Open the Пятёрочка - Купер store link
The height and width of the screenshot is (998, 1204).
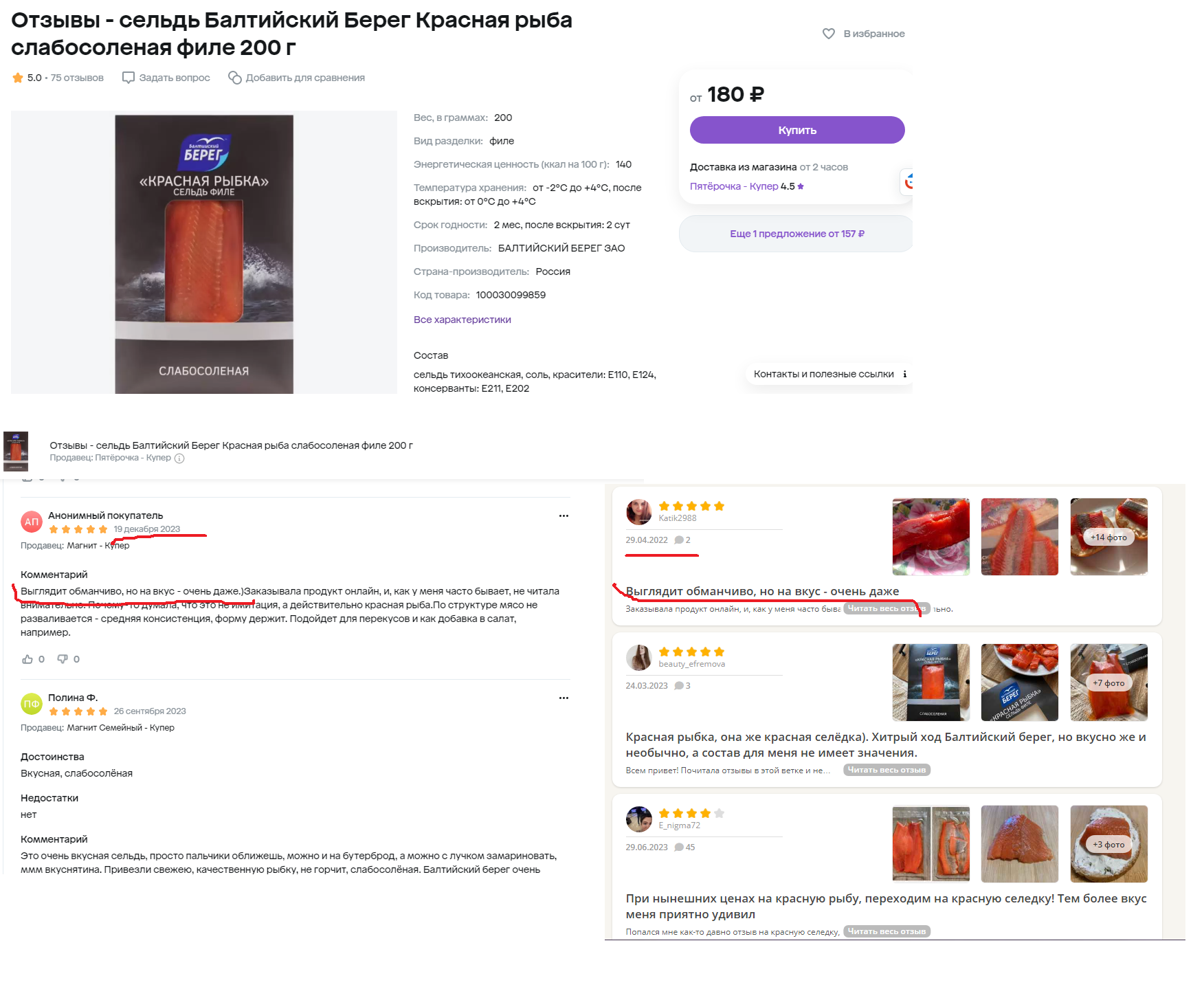734,186
